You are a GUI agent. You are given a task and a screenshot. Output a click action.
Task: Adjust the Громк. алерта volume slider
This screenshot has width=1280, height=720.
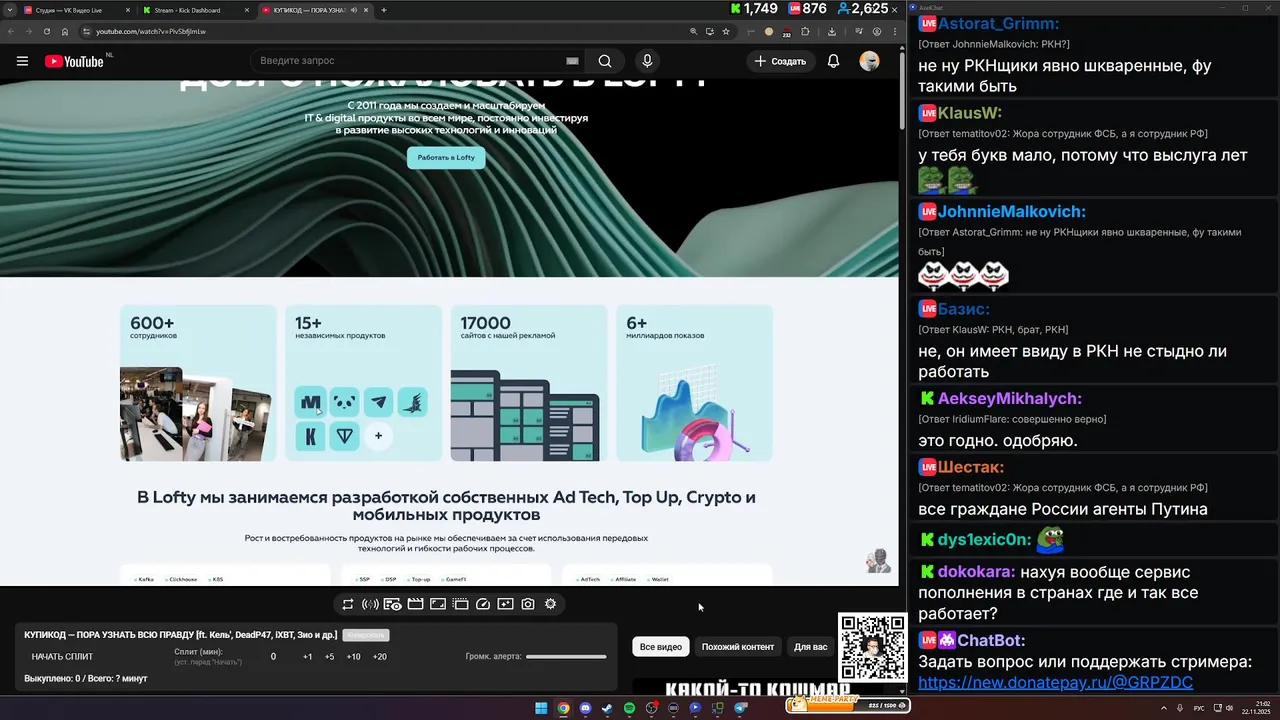(566, 657)
